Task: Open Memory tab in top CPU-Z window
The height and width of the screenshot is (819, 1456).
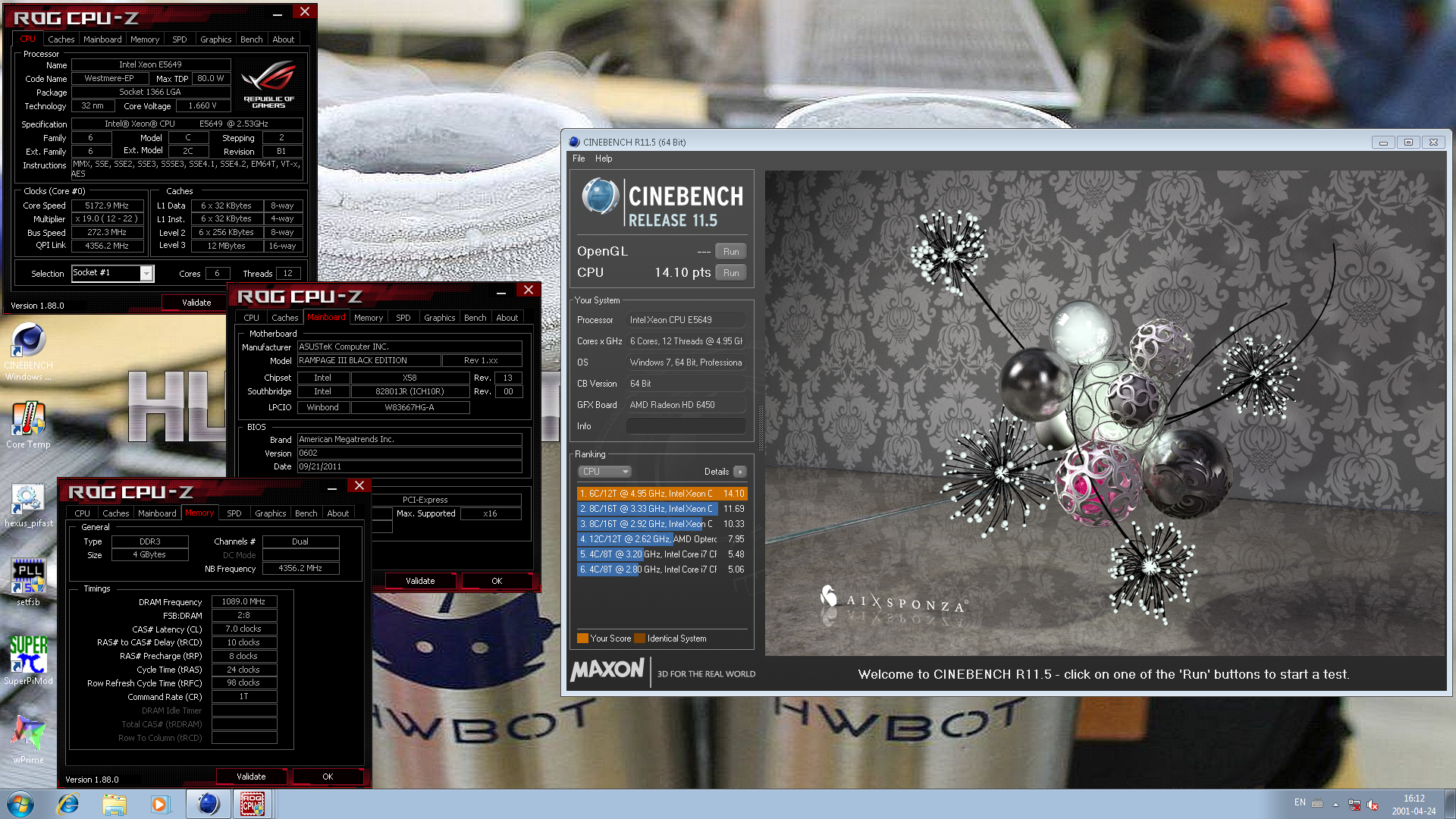Action: (145, 39)
